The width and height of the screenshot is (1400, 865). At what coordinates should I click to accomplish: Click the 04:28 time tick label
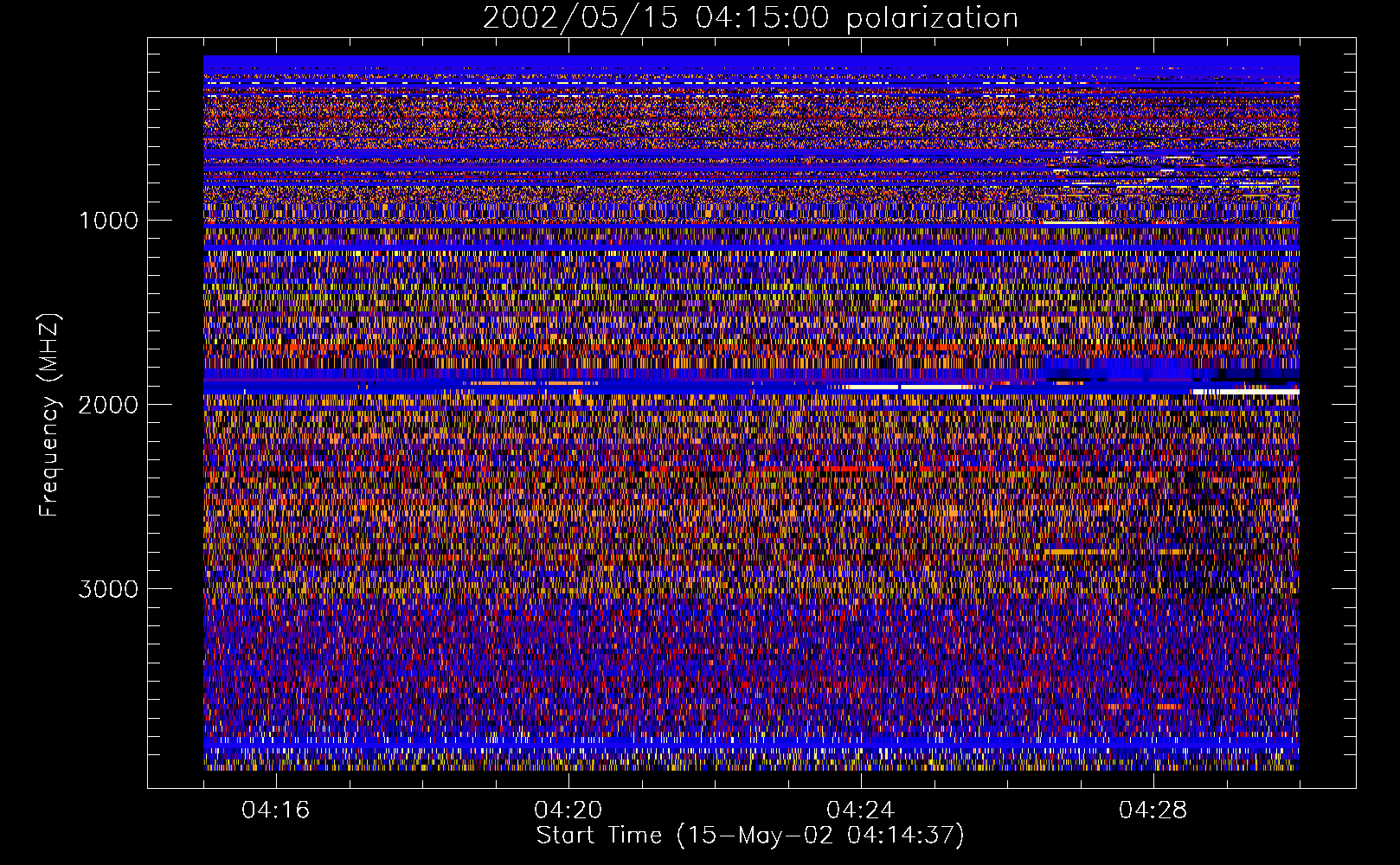coord(1153,811)
